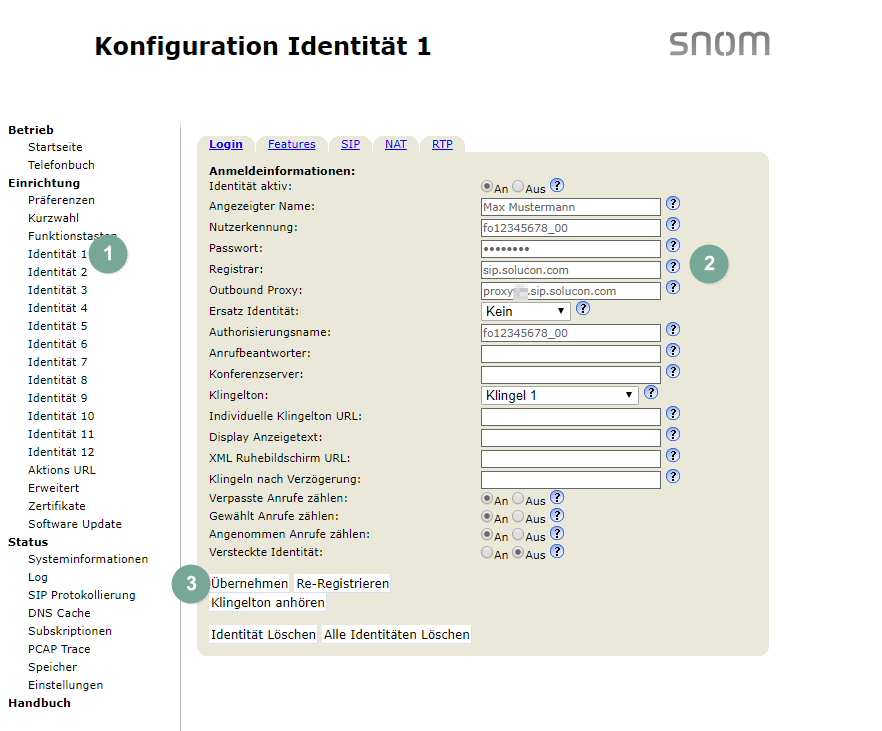The width and height of the screenshot is (882, 731).
Task: Open Telefonbuch in the sidebar
Action: 61,165
